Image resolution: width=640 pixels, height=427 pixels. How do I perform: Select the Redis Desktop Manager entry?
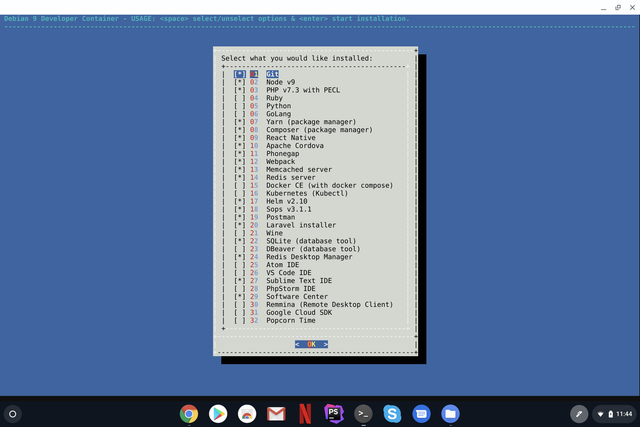point(293,257)
